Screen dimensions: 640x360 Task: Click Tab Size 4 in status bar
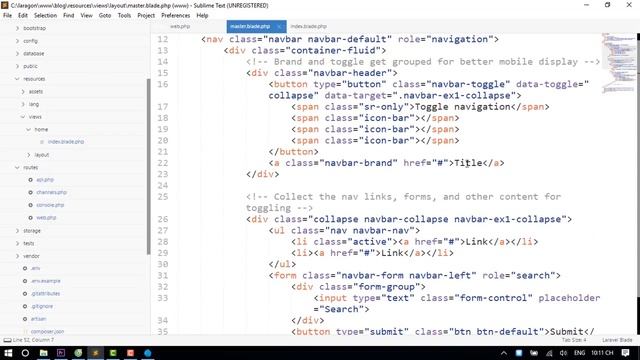(574, 340)
